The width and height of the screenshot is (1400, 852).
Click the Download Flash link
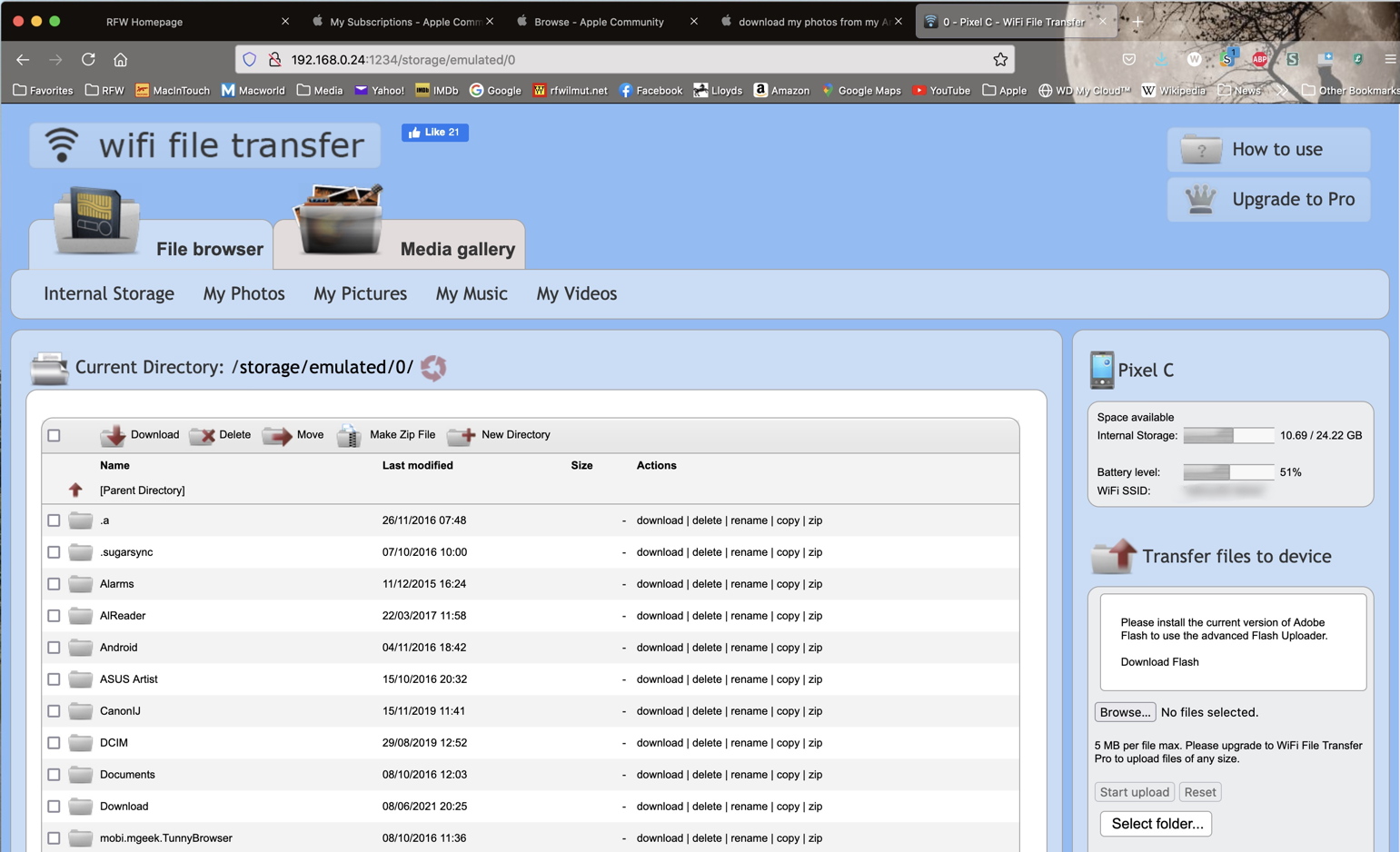pos(1159,662)
